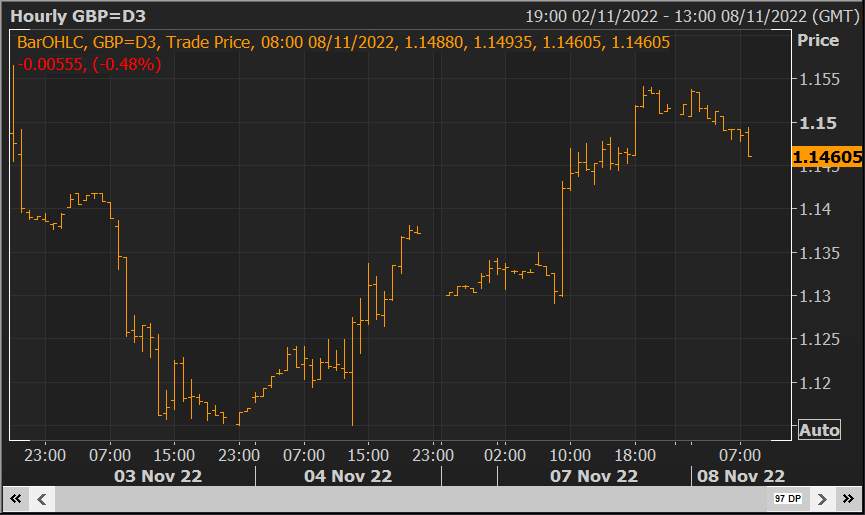This screenshot has width=865, height=515.
Task: Click the date range 19:00 02/11/2022 - 13:00 08/11/2022
Action: (x=691, y=16)
